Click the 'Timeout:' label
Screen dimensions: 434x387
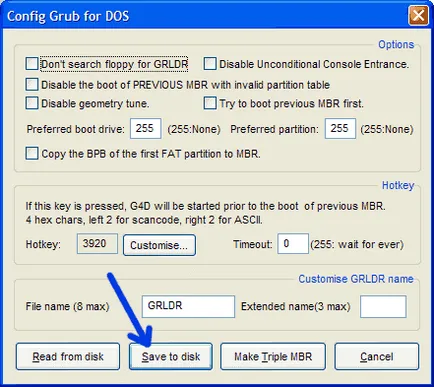[253, 244]
